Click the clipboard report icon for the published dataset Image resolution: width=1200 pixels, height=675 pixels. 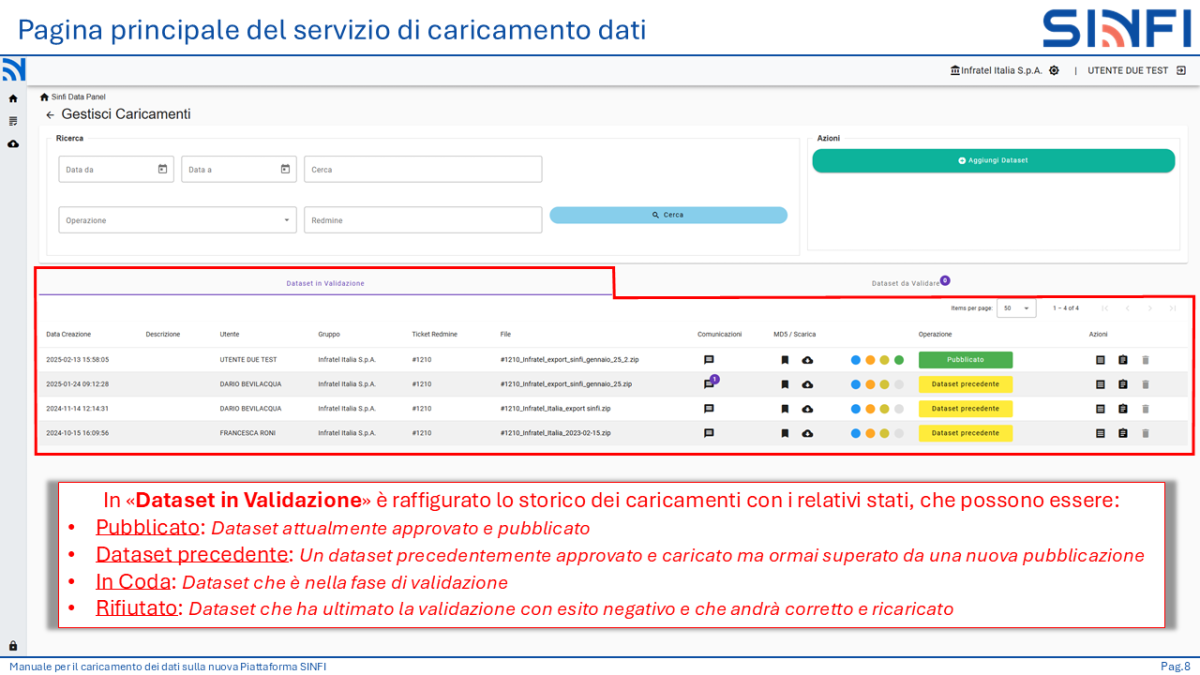coord(1123,359)
